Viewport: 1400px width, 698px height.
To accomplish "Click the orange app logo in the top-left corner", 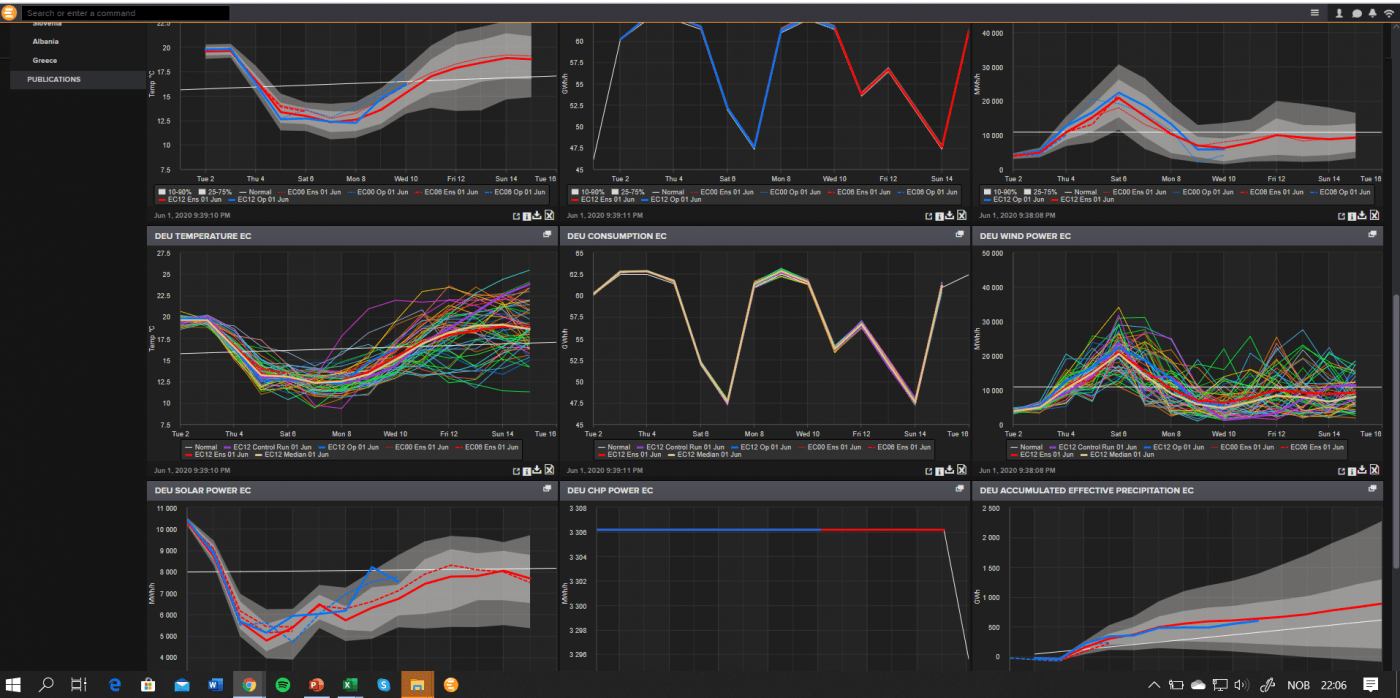I will click(x=11, y=12).
